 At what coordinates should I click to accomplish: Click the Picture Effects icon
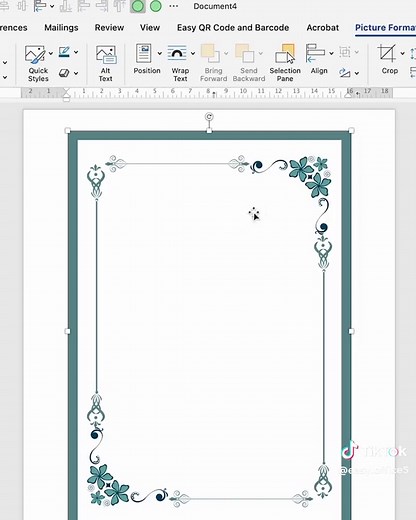coord(64,73)
